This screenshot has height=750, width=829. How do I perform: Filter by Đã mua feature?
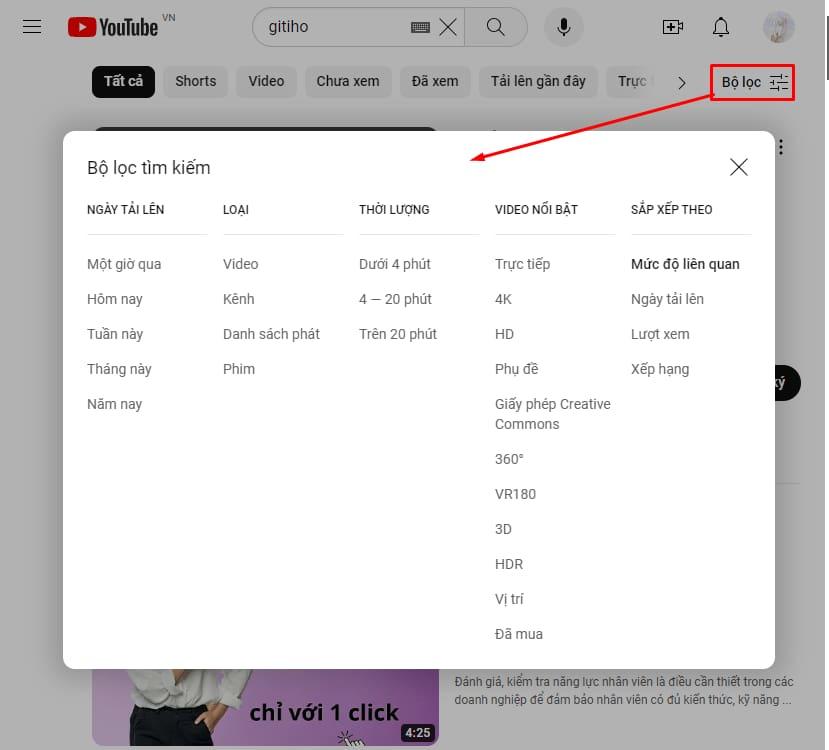pos(519,634)
